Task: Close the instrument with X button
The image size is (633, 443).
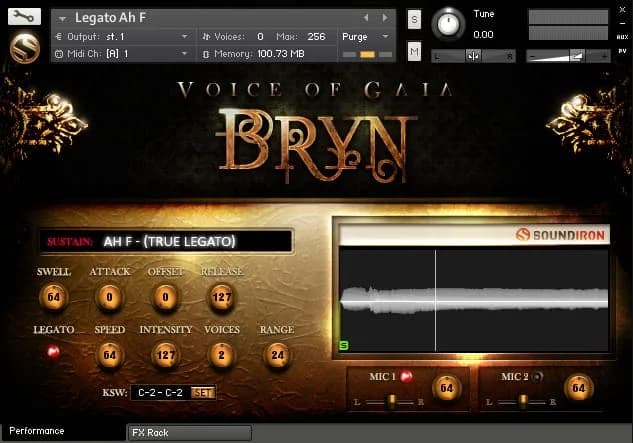Action: click(623, 10)
